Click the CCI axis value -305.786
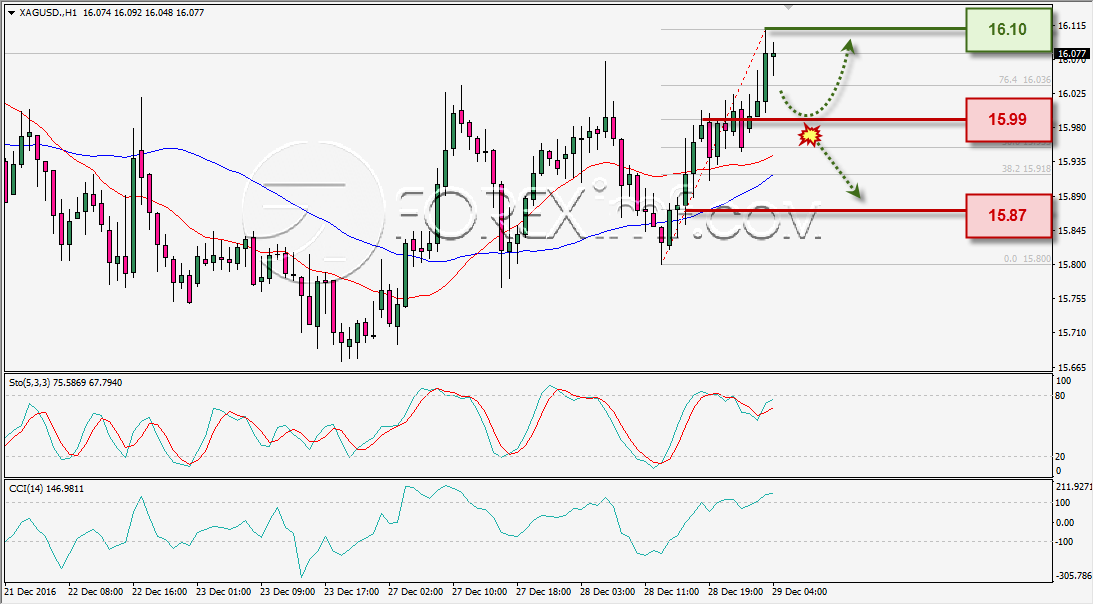The image size is (1094, 605). (1074, 576)
